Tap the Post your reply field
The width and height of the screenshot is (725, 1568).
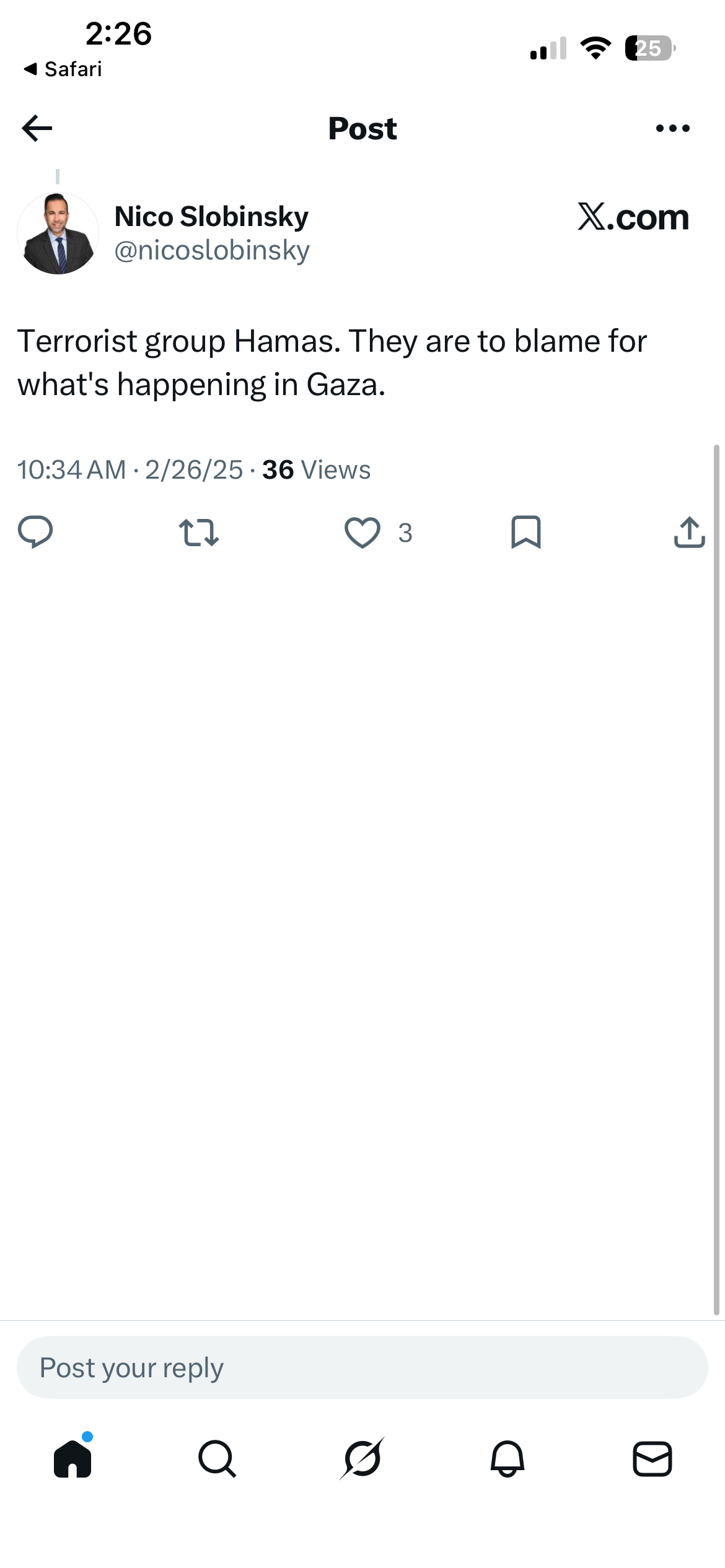[362, 1367]
